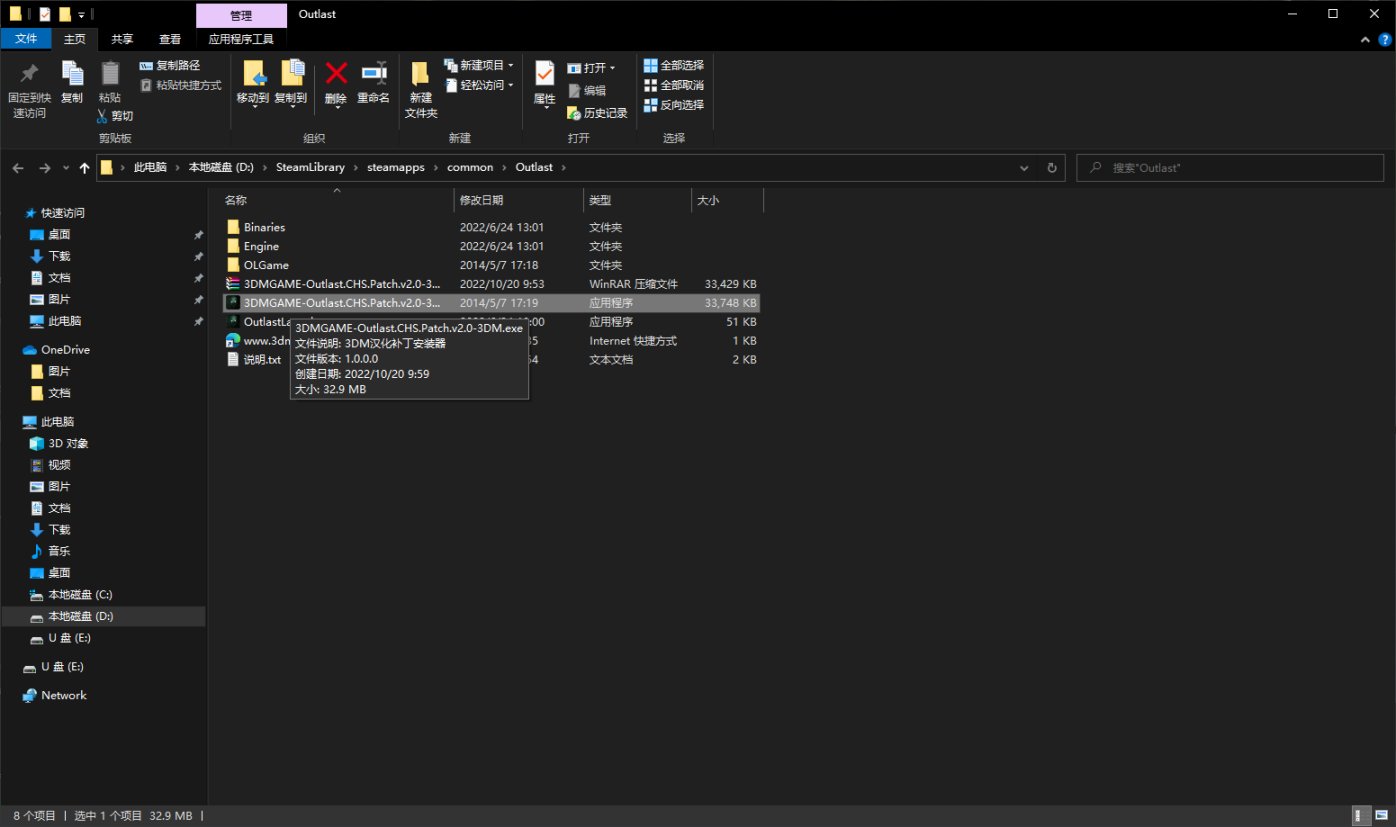This screenshot has height=827, width=1396.
Task: Select the 说明.txt file
Action: [x=491, y=359]
